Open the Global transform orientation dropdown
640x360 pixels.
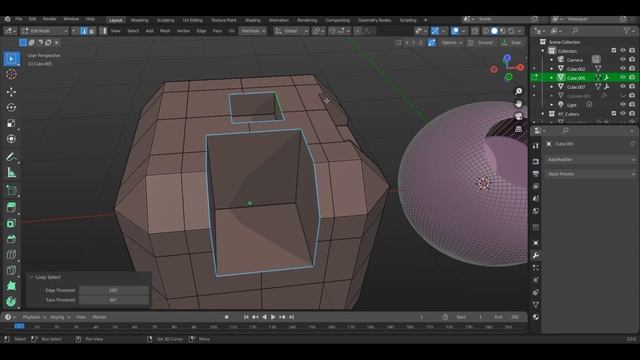pos(291,31)
